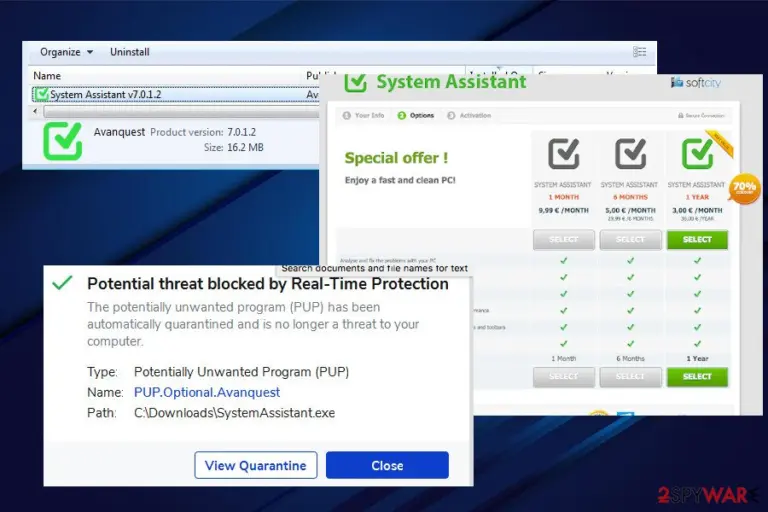Click the Special offer ! heading
This screenshot has width=768, height=512.
coord(396,158)
